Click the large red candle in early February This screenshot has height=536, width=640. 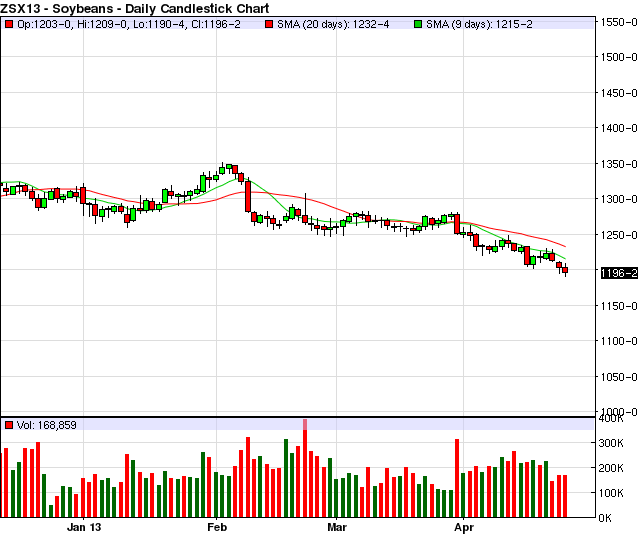[248, 196]
